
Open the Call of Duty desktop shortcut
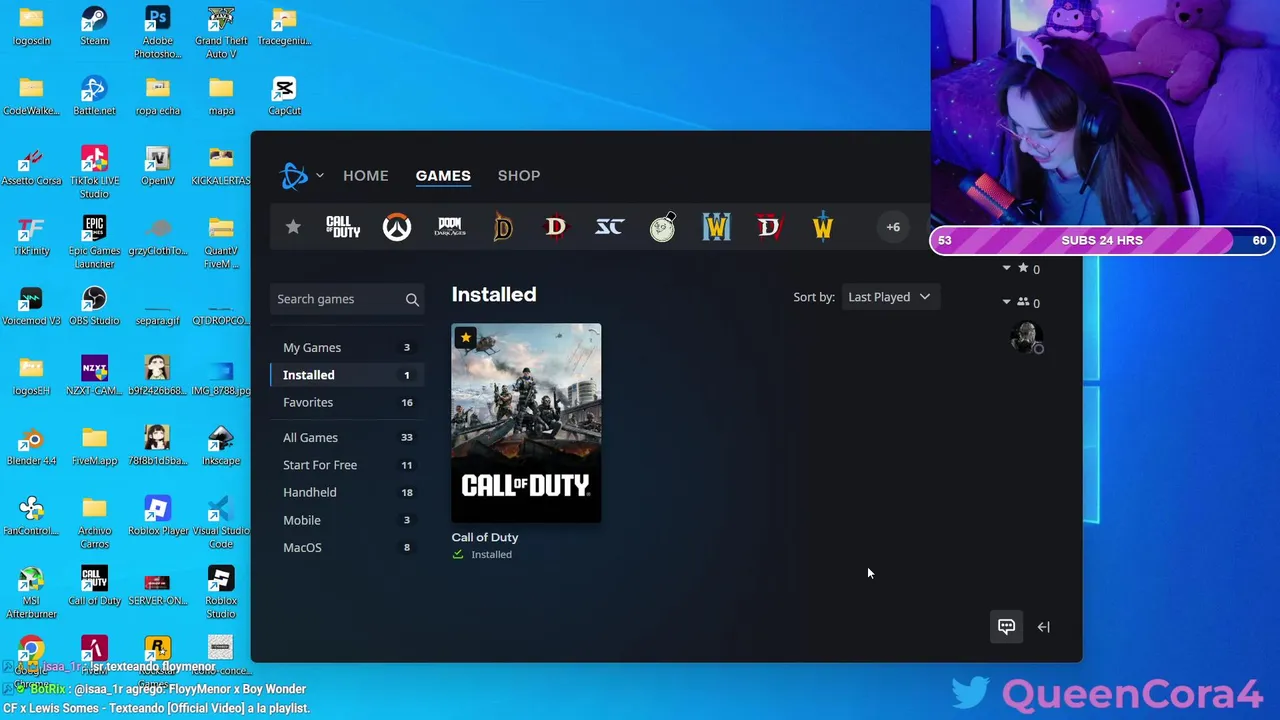(94, 586)
